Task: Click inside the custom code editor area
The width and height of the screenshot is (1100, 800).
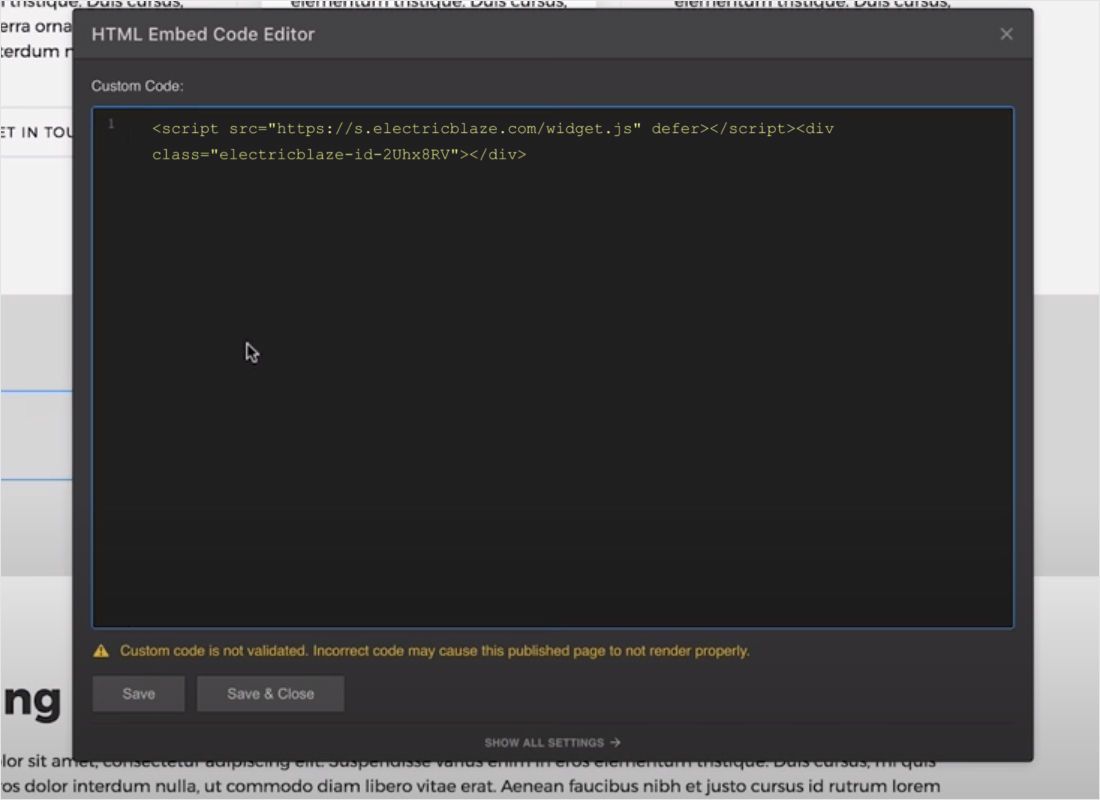Action: [553, 367]
